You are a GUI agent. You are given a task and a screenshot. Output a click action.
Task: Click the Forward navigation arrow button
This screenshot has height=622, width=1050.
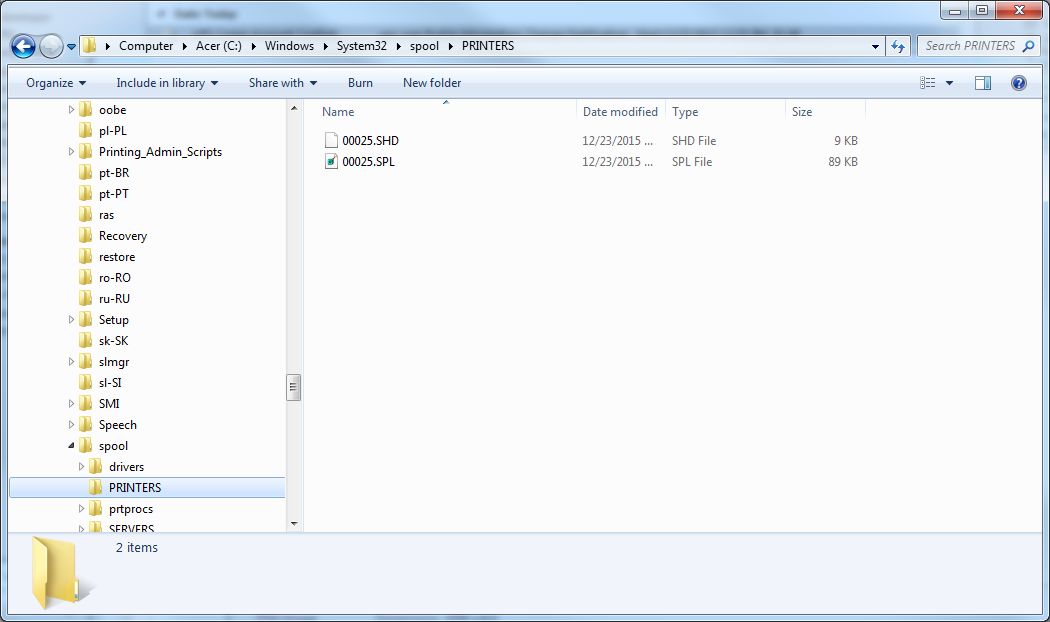51,46
